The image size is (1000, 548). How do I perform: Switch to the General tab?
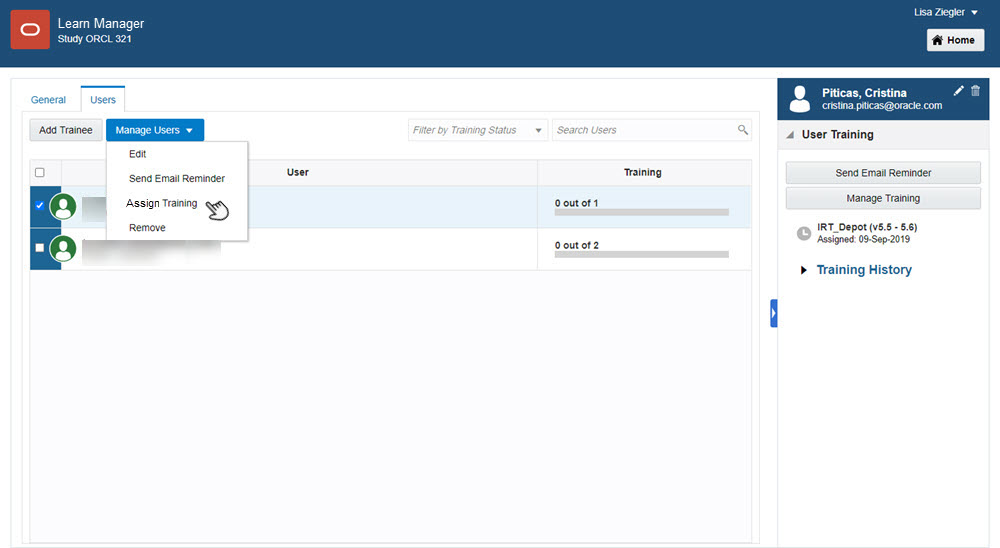tap(48, 100)
